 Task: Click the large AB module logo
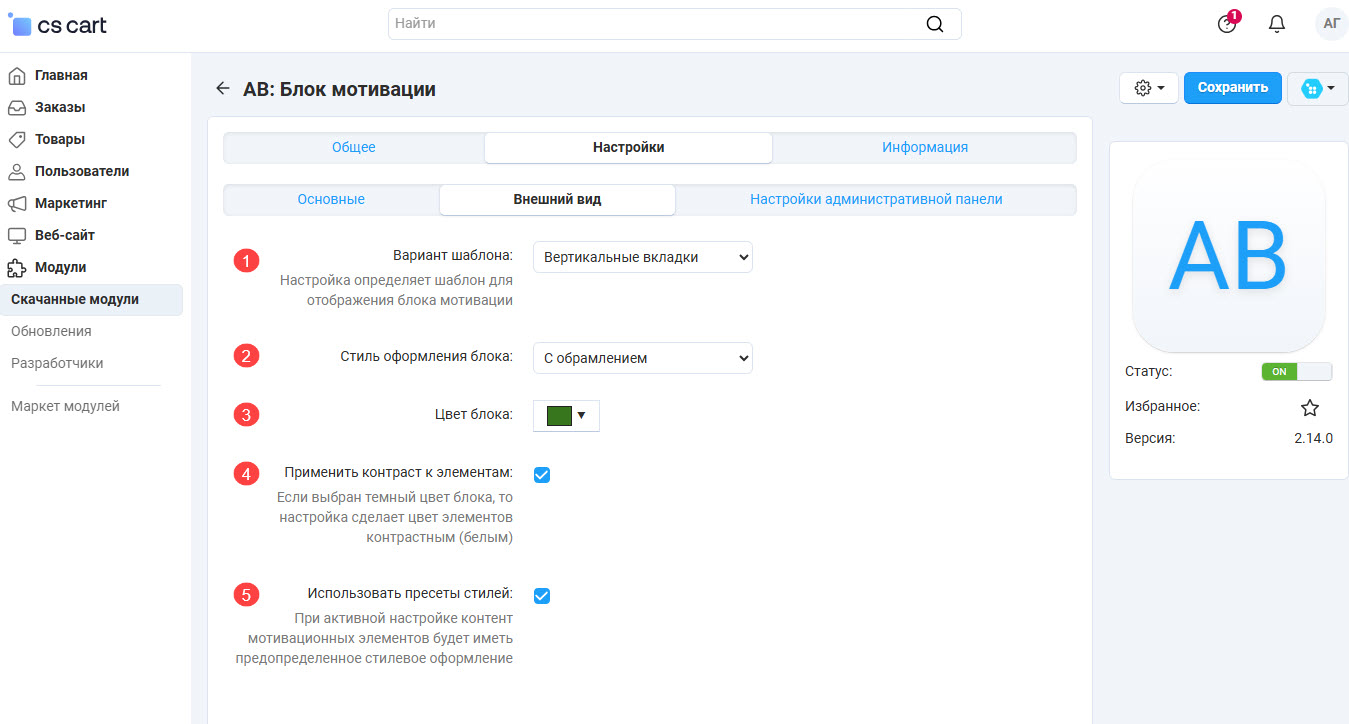(1228, 256)
